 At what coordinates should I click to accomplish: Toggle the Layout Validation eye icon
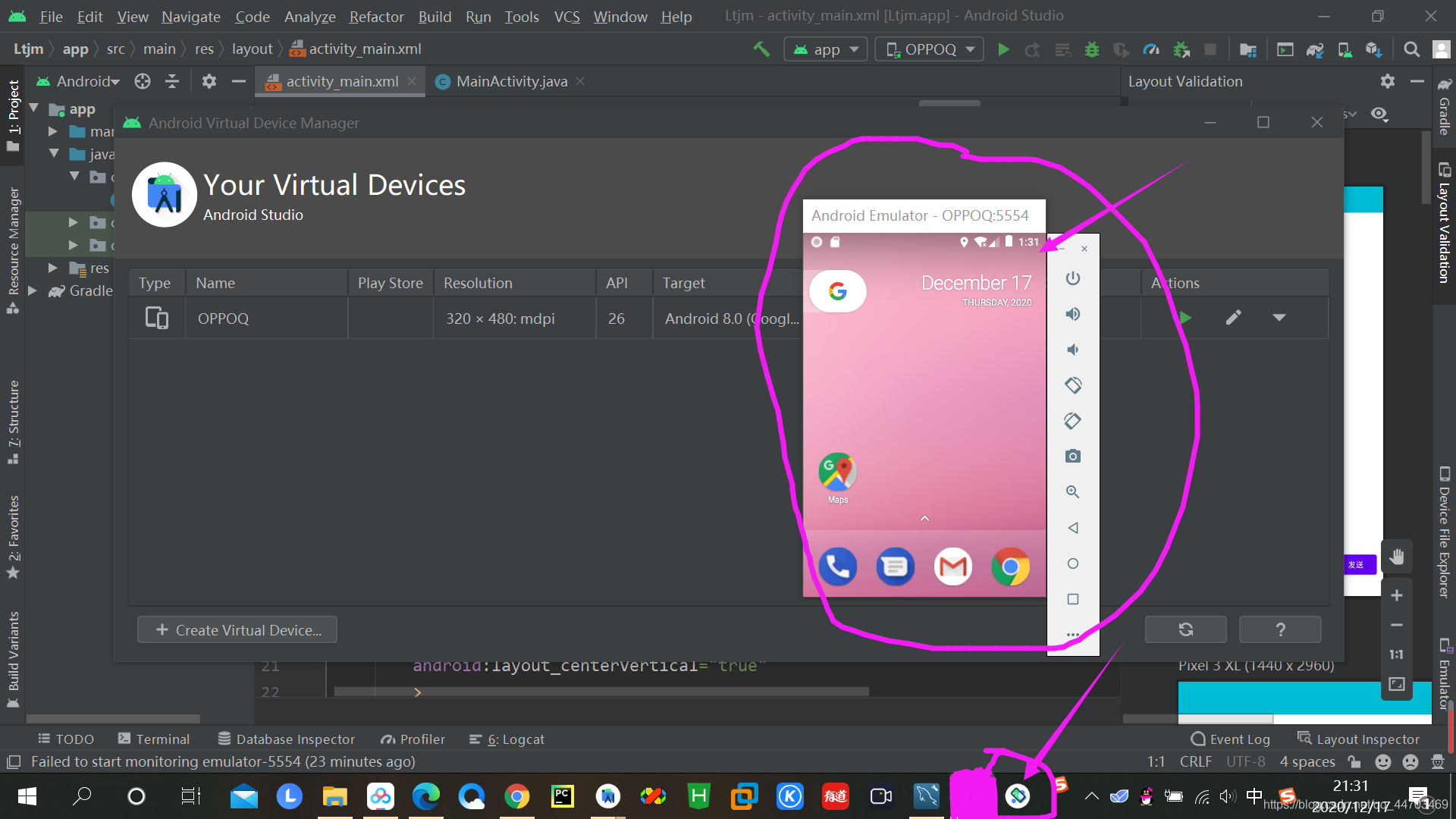coord(1379,114)
